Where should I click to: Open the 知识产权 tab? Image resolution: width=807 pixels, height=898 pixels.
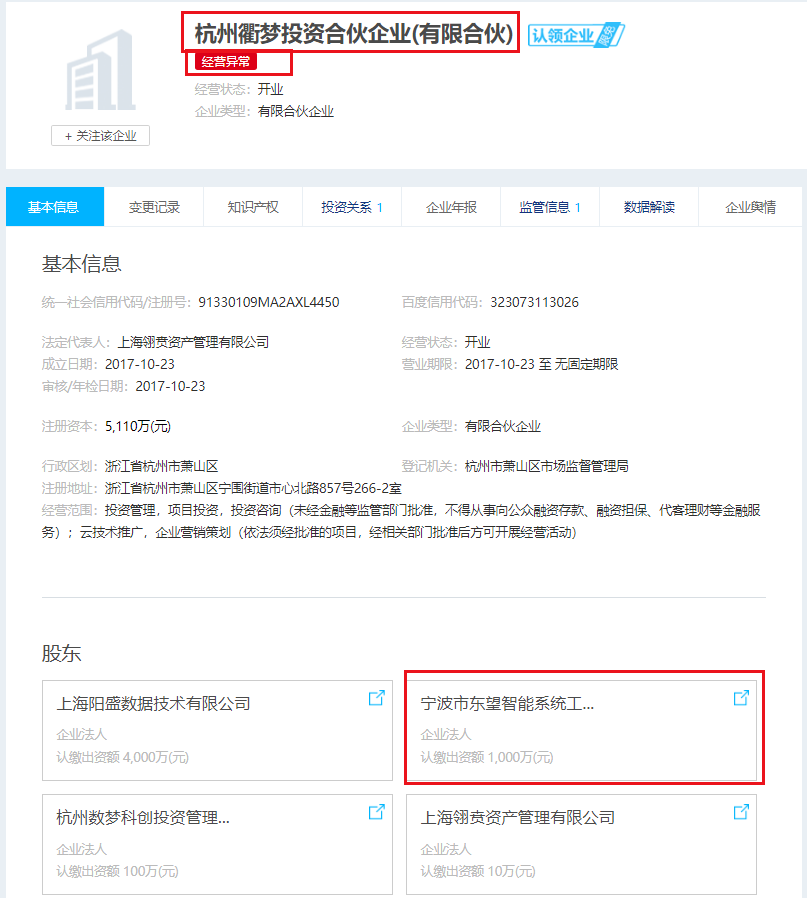pyautogui.click(x=253, y=207)
